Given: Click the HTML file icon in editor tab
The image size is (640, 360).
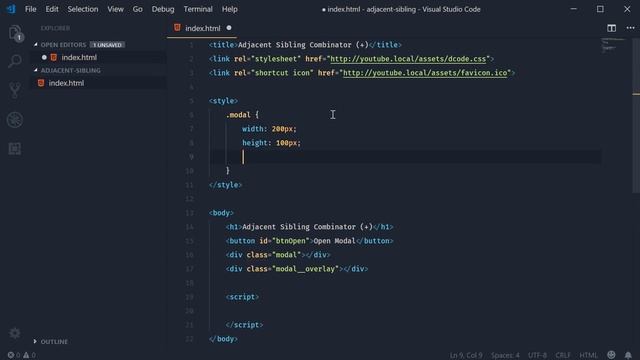Looking at the screenshot, I should click(177, 28).
